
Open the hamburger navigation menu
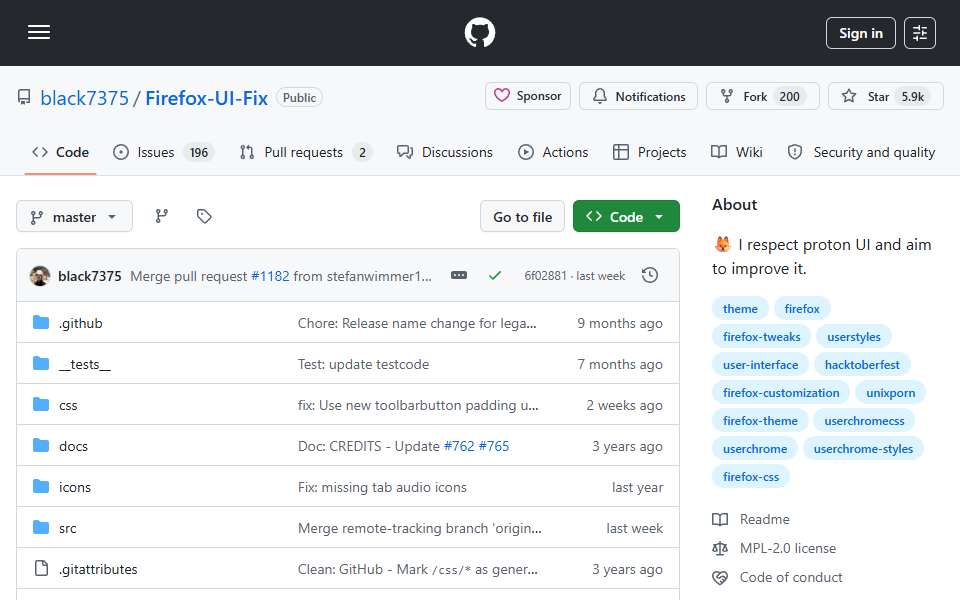(x=39, y=32)
